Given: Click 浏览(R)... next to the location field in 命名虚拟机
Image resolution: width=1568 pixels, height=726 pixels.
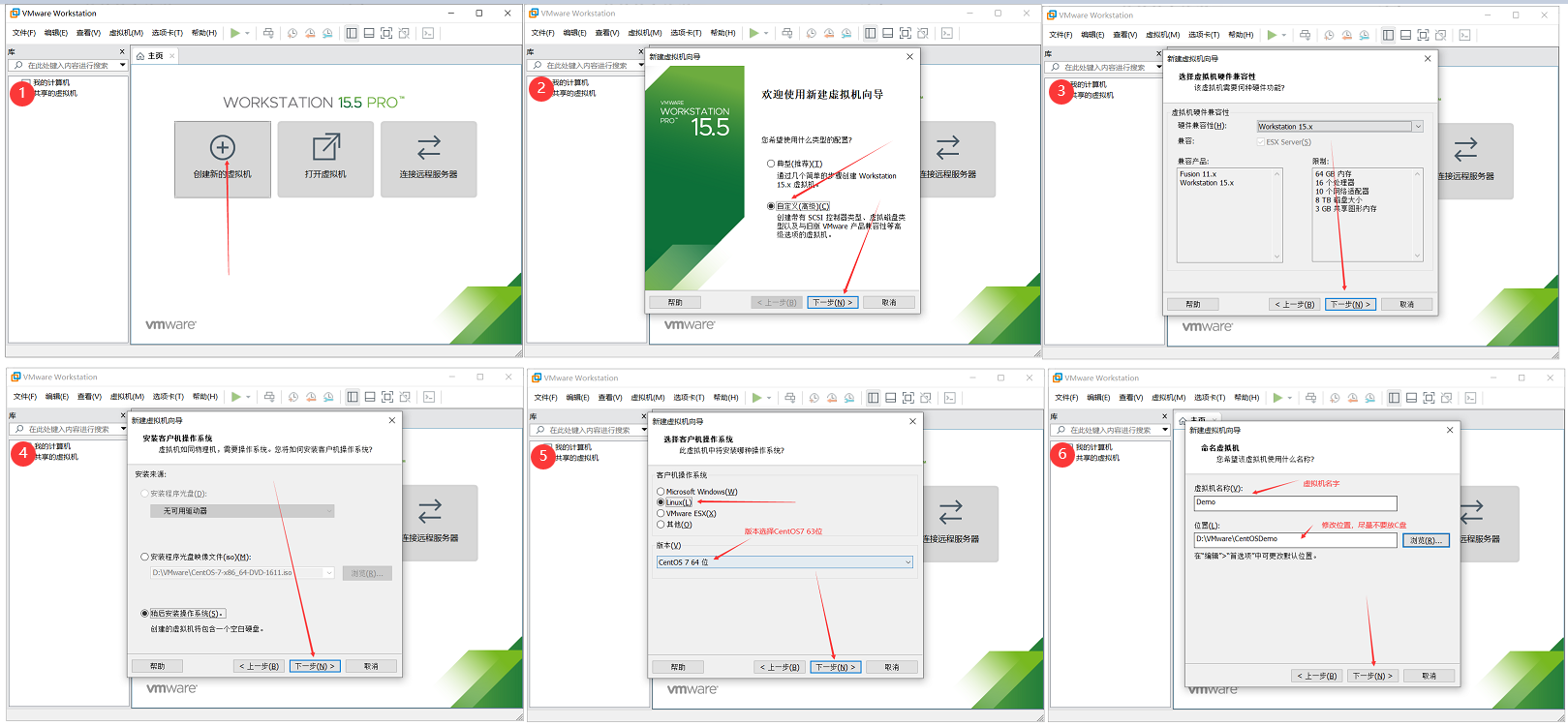Looking at the screenshot, I should tap(1426, 540).
